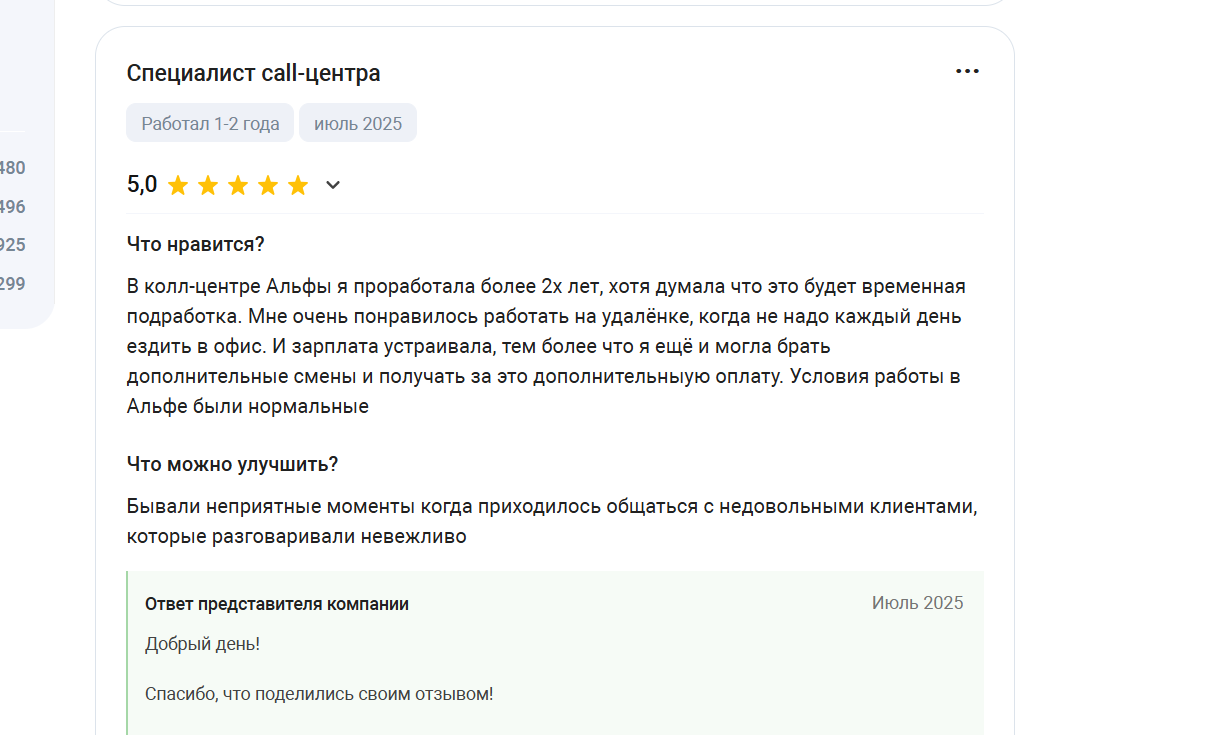The image size is (1211, 735).
Task: Click the first rating star
Action: click(178, 185)
